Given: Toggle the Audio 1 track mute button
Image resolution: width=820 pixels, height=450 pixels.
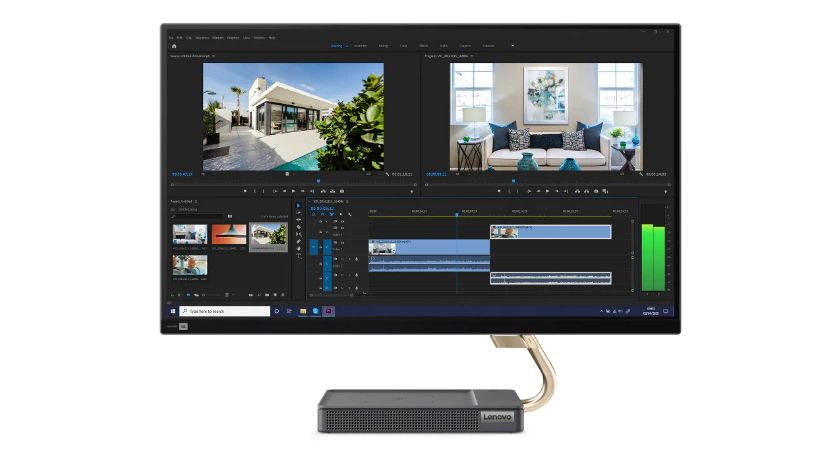Looking at the screenshot, I should (343, 259).
